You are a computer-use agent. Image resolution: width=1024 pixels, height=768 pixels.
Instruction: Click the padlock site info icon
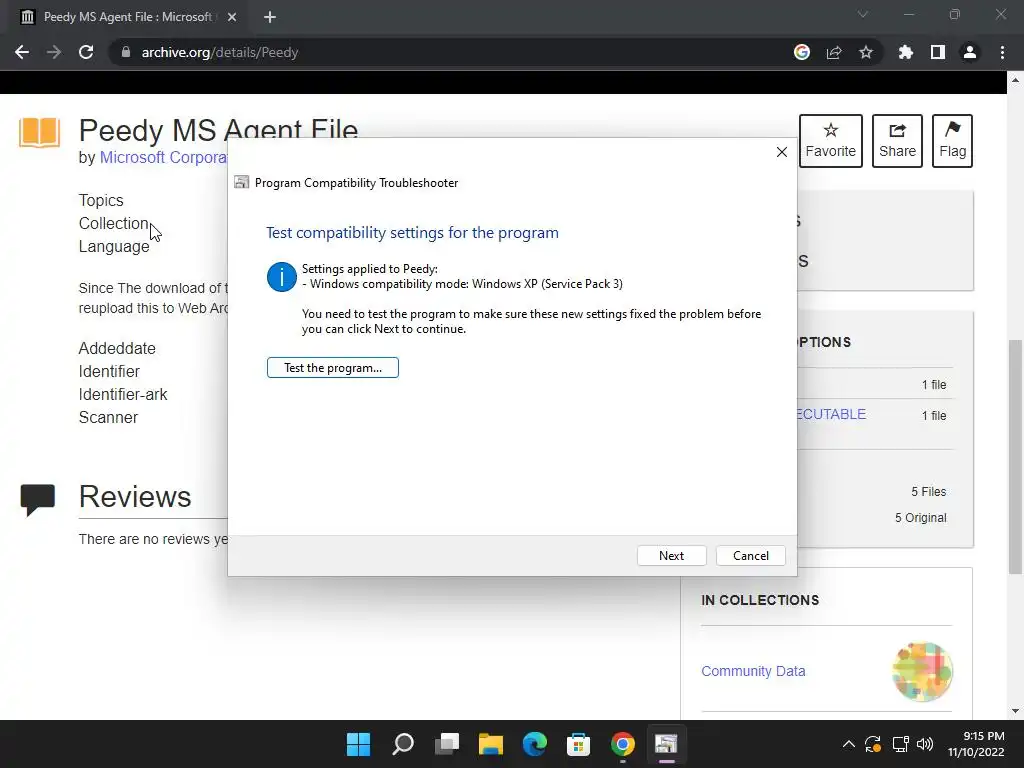(x=126, y=52)
